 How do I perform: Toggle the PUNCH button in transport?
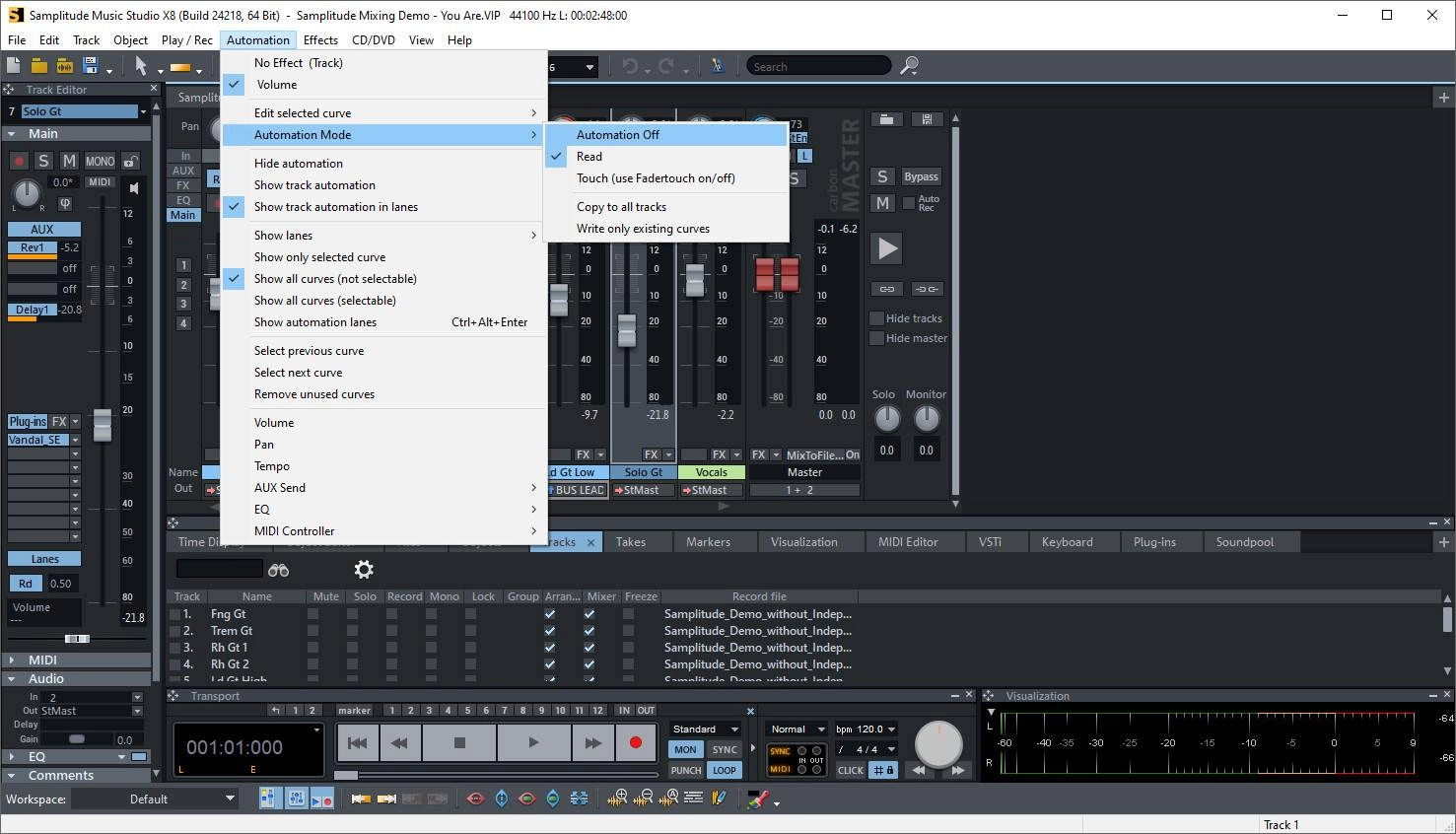point(686,770)
